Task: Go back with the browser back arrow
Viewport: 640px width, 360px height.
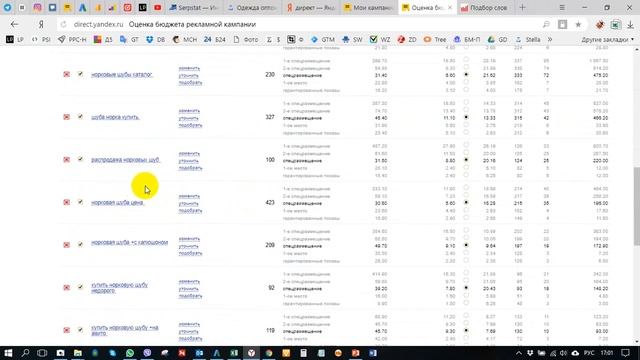Action: pos(15,24)
